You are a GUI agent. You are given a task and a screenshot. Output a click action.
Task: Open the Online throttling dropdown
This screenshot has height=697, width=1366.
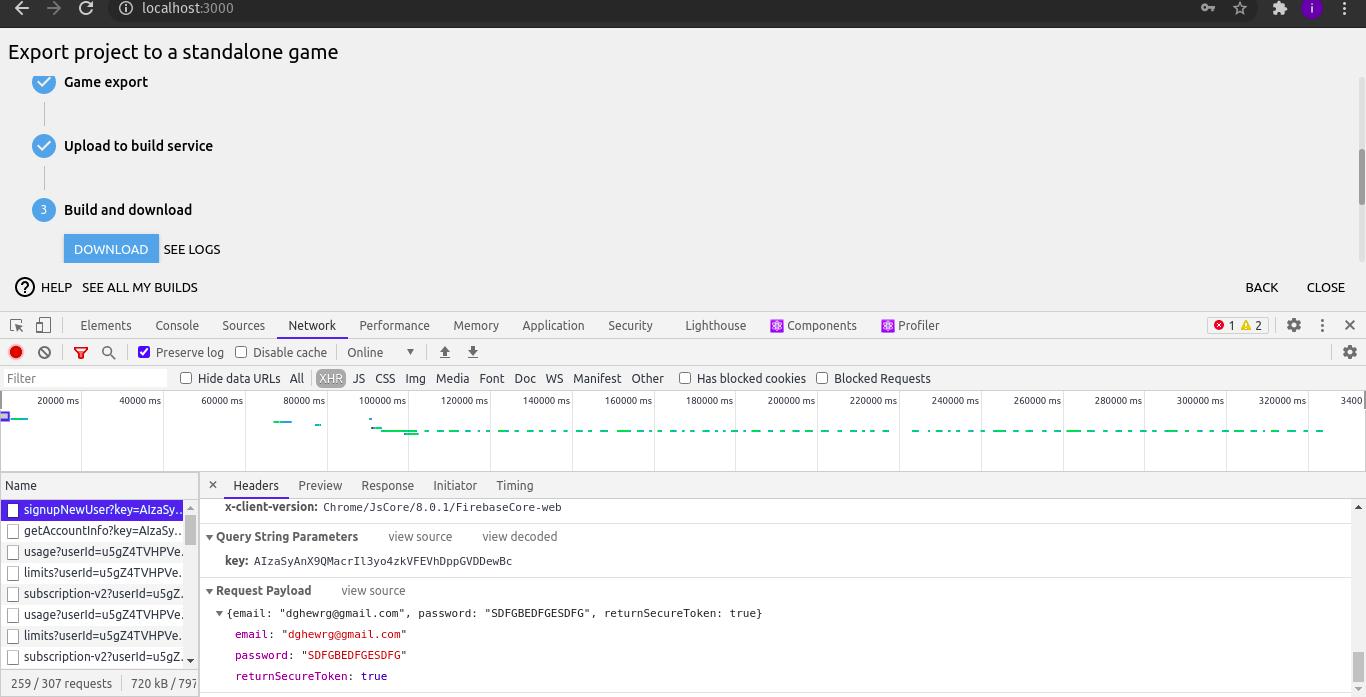tap(380, 352)
